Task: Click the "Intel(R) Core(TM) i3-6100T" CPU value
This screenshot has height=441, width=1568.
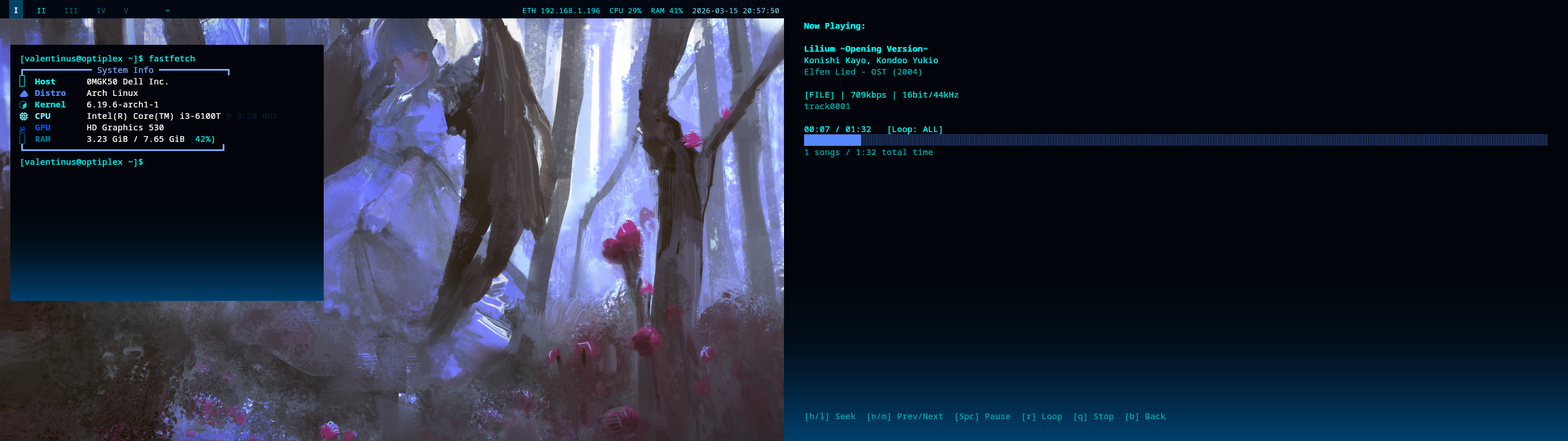Action: pyautogui.click(x=153, y=117)
